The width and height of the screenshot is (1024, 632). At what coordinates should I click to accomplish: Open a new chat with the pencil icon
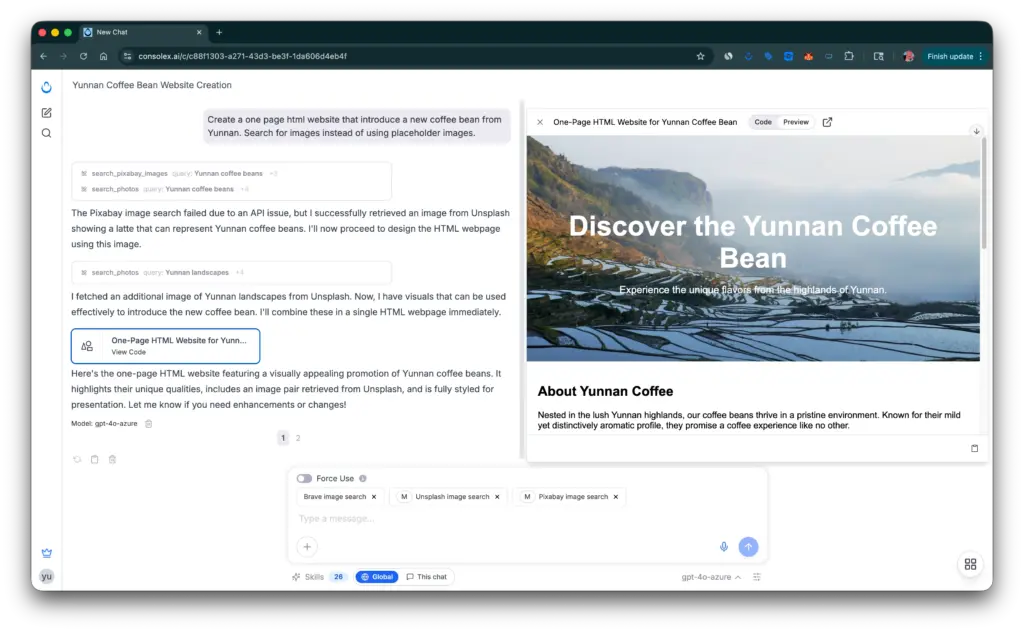tap(46, 112)
